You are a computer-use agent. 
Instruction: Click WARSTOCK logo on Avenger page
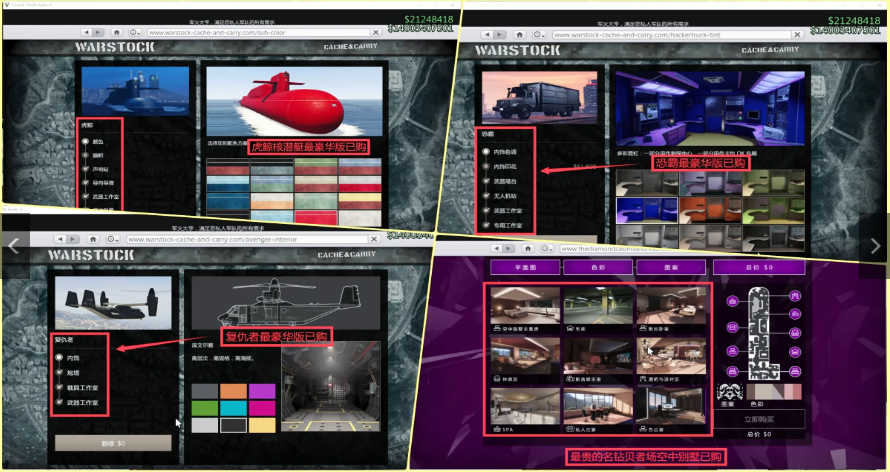91,255
